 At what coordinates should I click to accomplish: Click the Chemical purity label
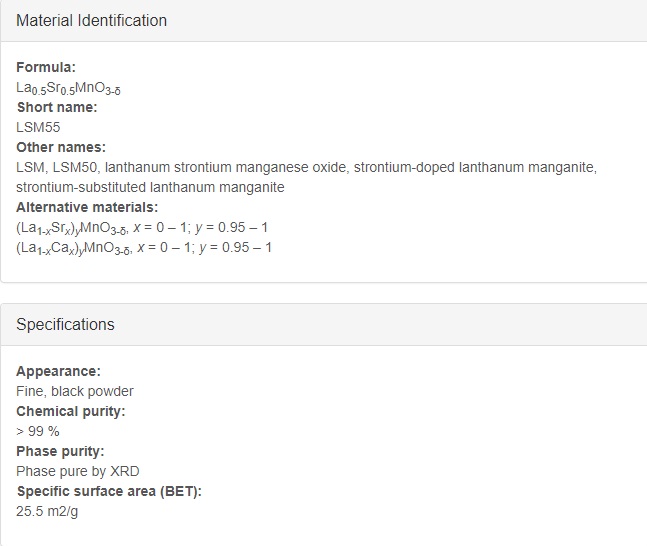pyautogui.click(x=71, y=411)
